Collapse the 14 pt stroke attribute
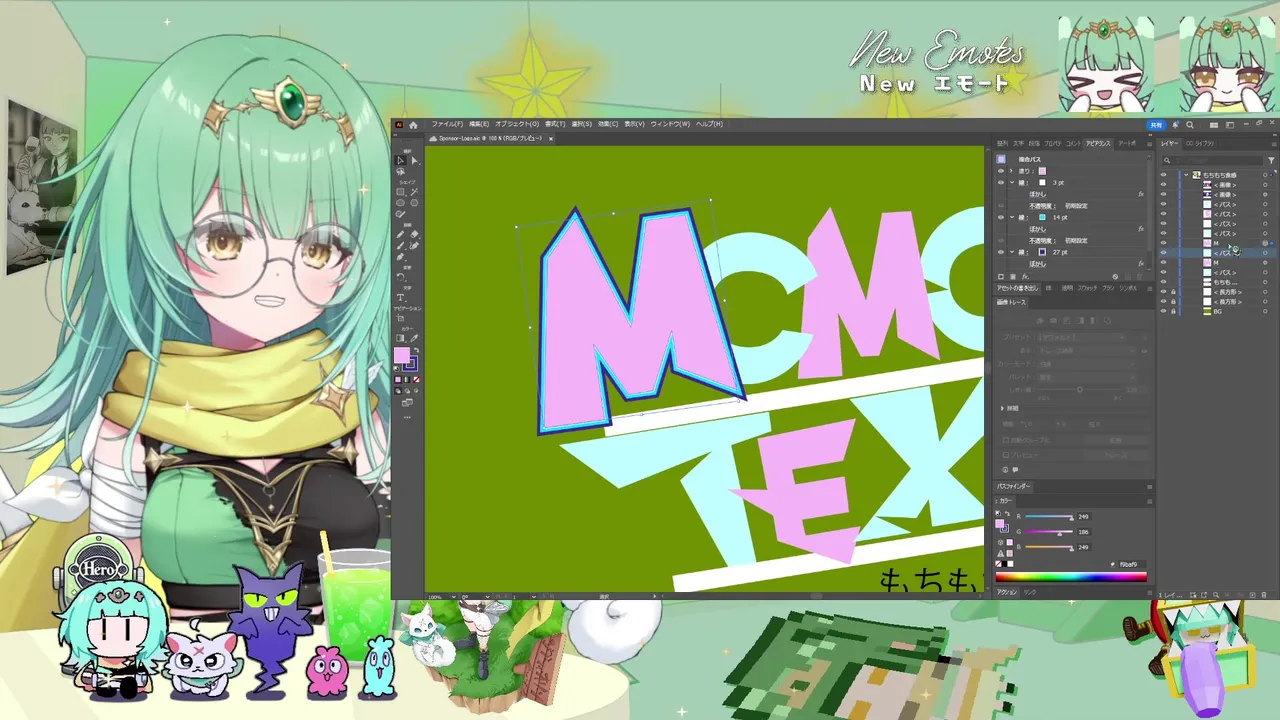The image size is (1280, 720). [1012, 217]
